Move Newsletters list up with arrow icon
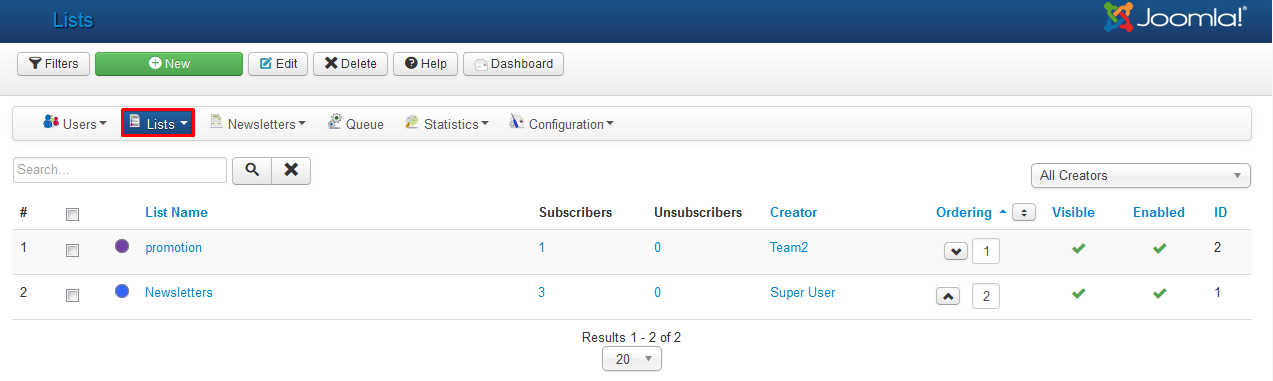The width and height of the screenshot is (1273, 381). coord(948,296)
